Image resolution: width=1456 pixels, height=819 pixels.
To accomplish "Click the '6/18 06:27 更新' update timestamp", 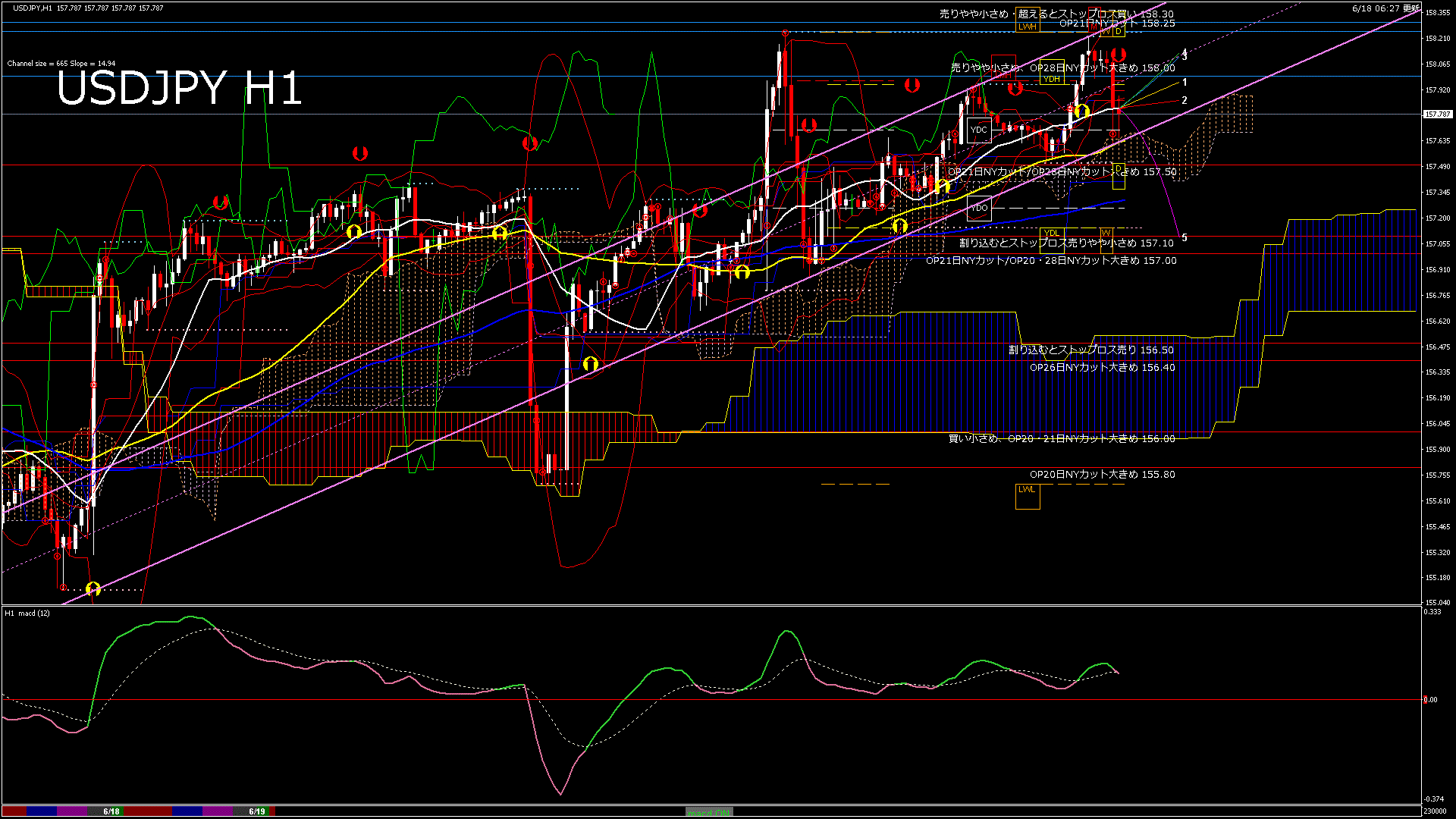I will tap(1385, 8).
